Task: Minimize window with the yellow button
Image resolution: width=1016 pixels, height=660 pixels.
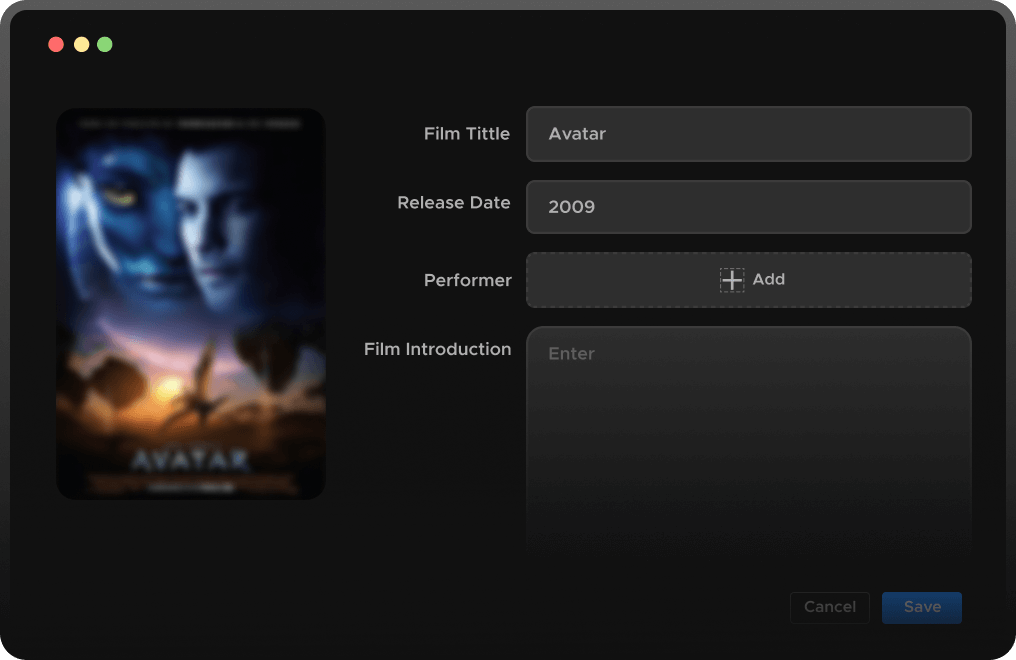Action: [x=81, y=45]
